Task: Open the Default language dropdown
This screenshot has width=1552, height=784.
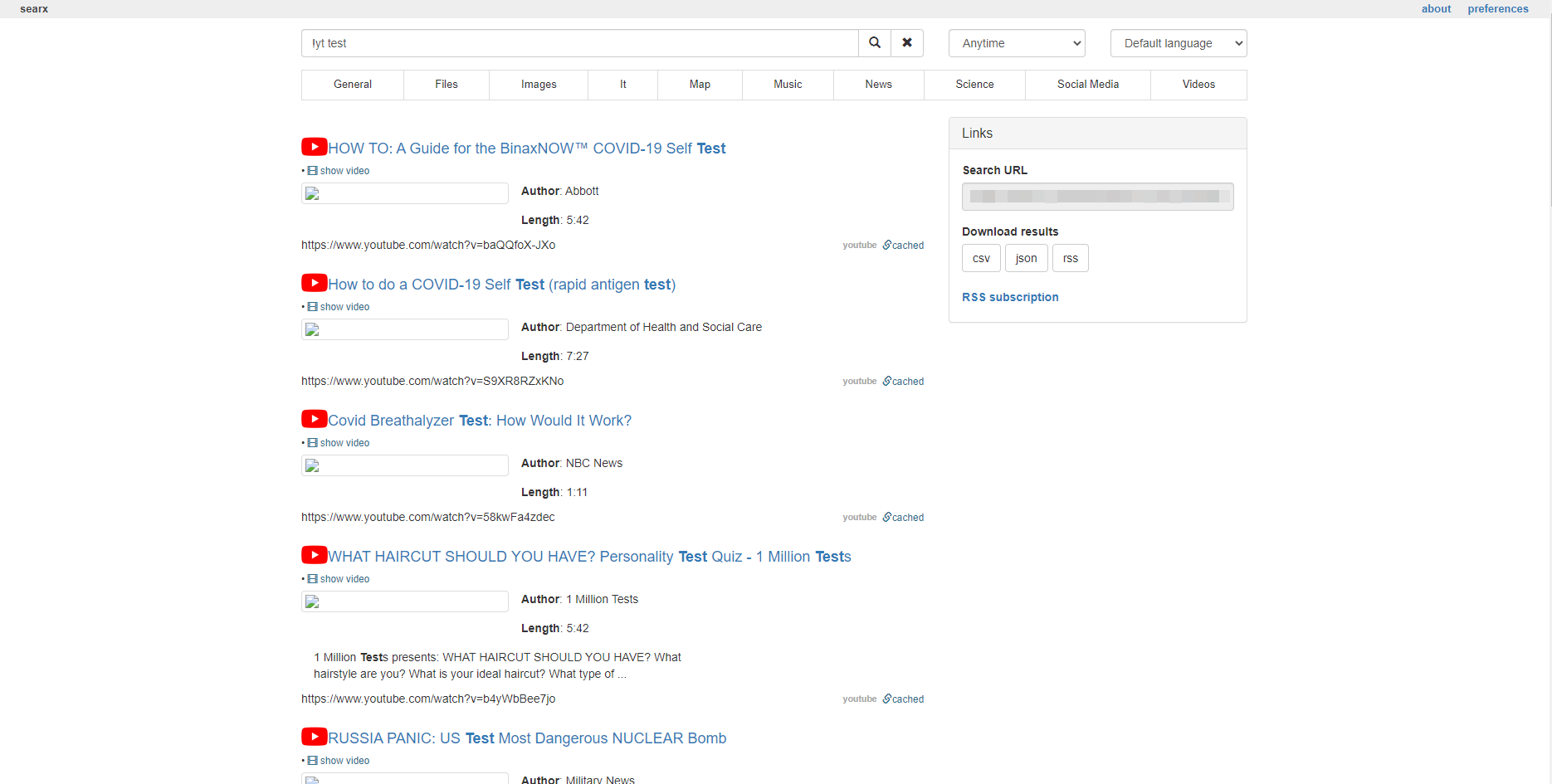Action: [1178, 42]
